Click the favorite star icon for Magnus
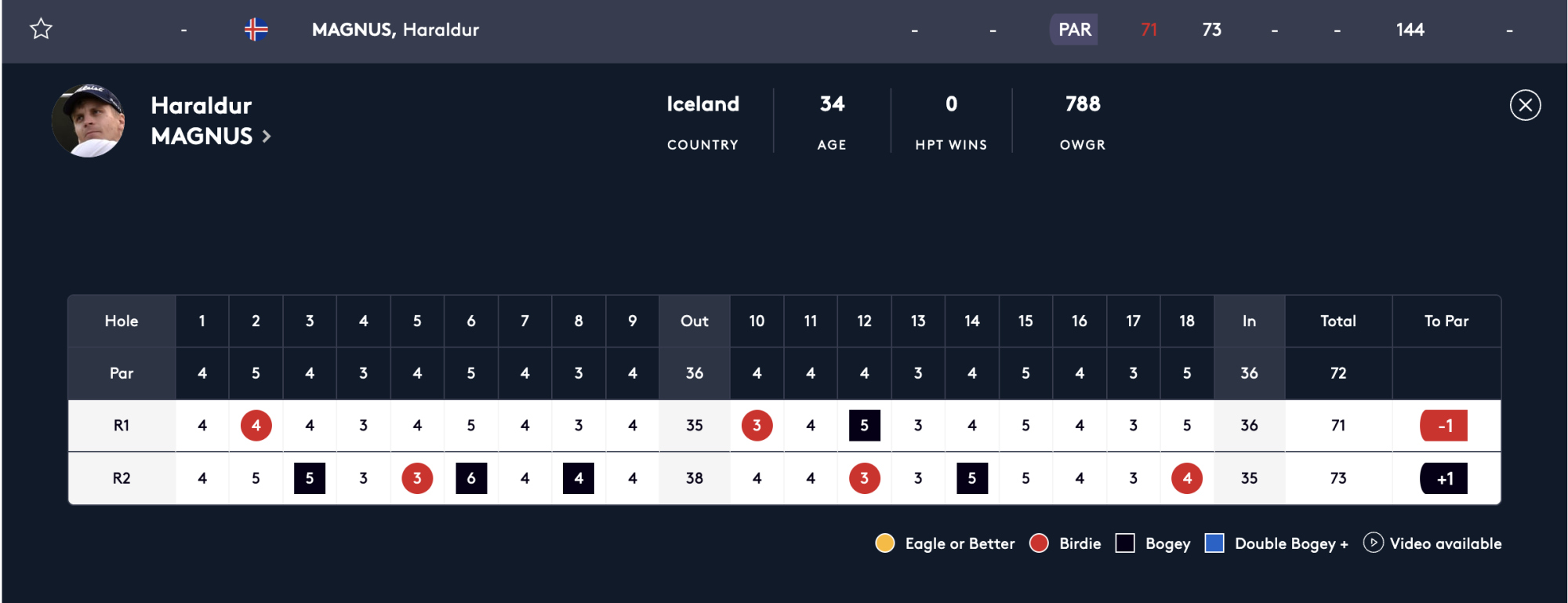 pos(41,30)
